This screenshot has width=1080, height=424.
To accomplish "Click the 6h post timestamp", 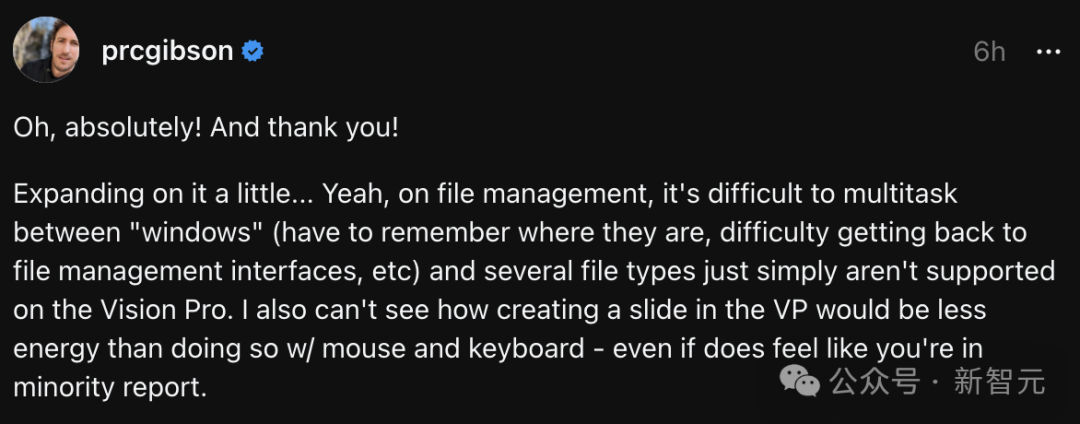I will click(989, 52).
